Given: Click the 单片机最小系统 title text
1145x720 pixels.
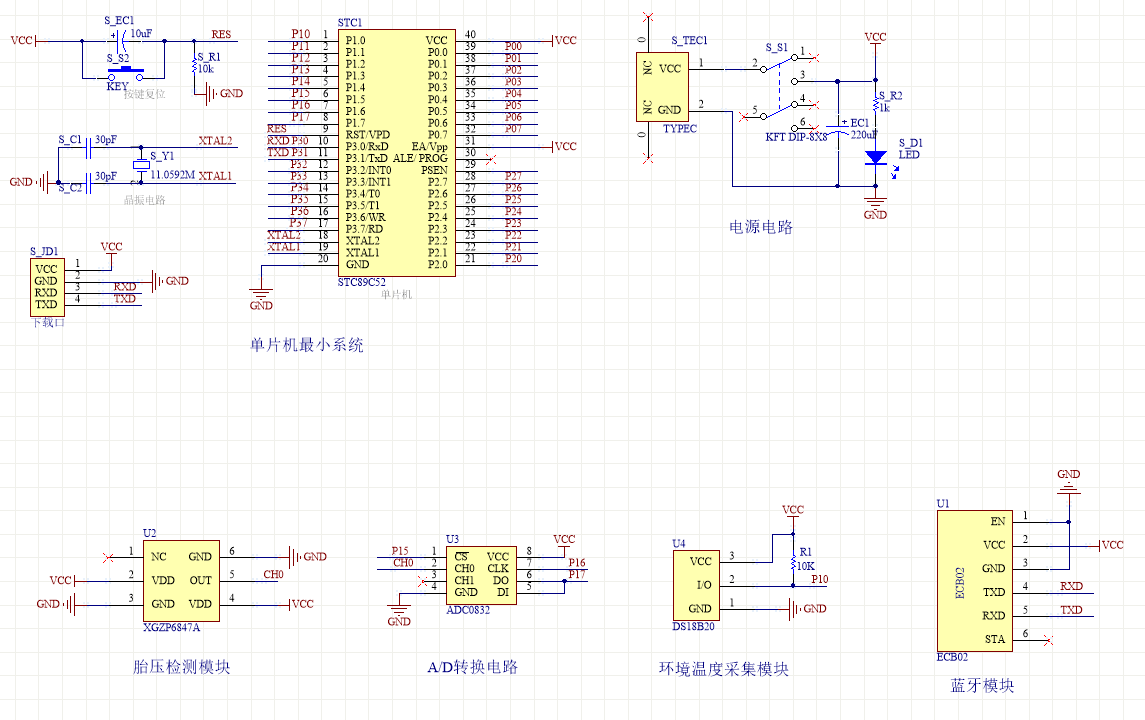Looking at the screenshot, I should pyautogui.click(x=307, y=345).
